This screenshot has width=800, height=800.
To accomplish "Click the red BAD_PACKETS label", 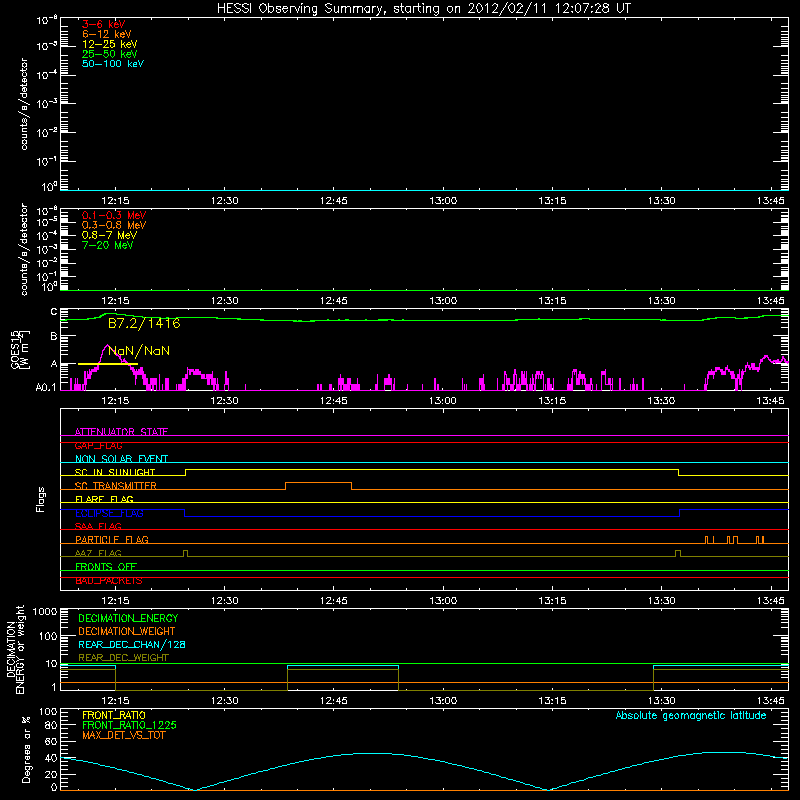I will click(x=109, y=581).
